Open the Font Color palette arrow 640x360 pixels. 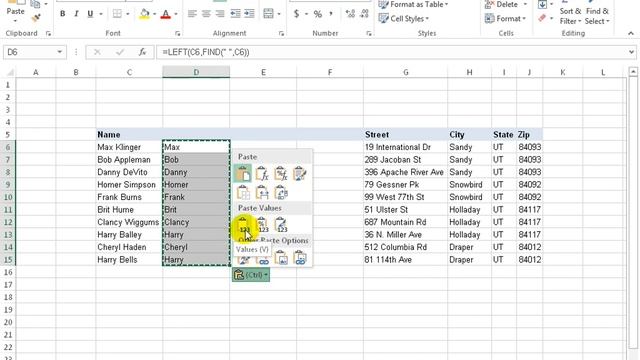pyautogui.click(x=176, y=14)
